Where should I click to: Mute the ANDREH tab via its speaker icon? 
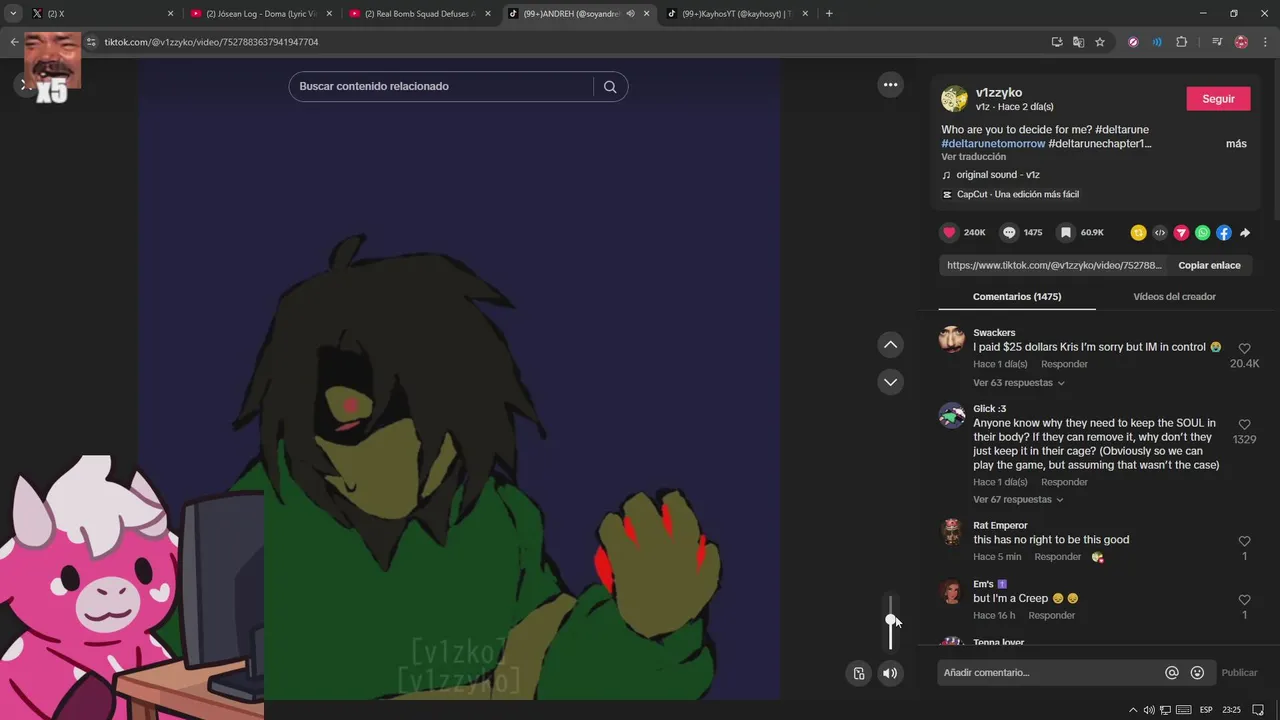(x=630, y=14)
